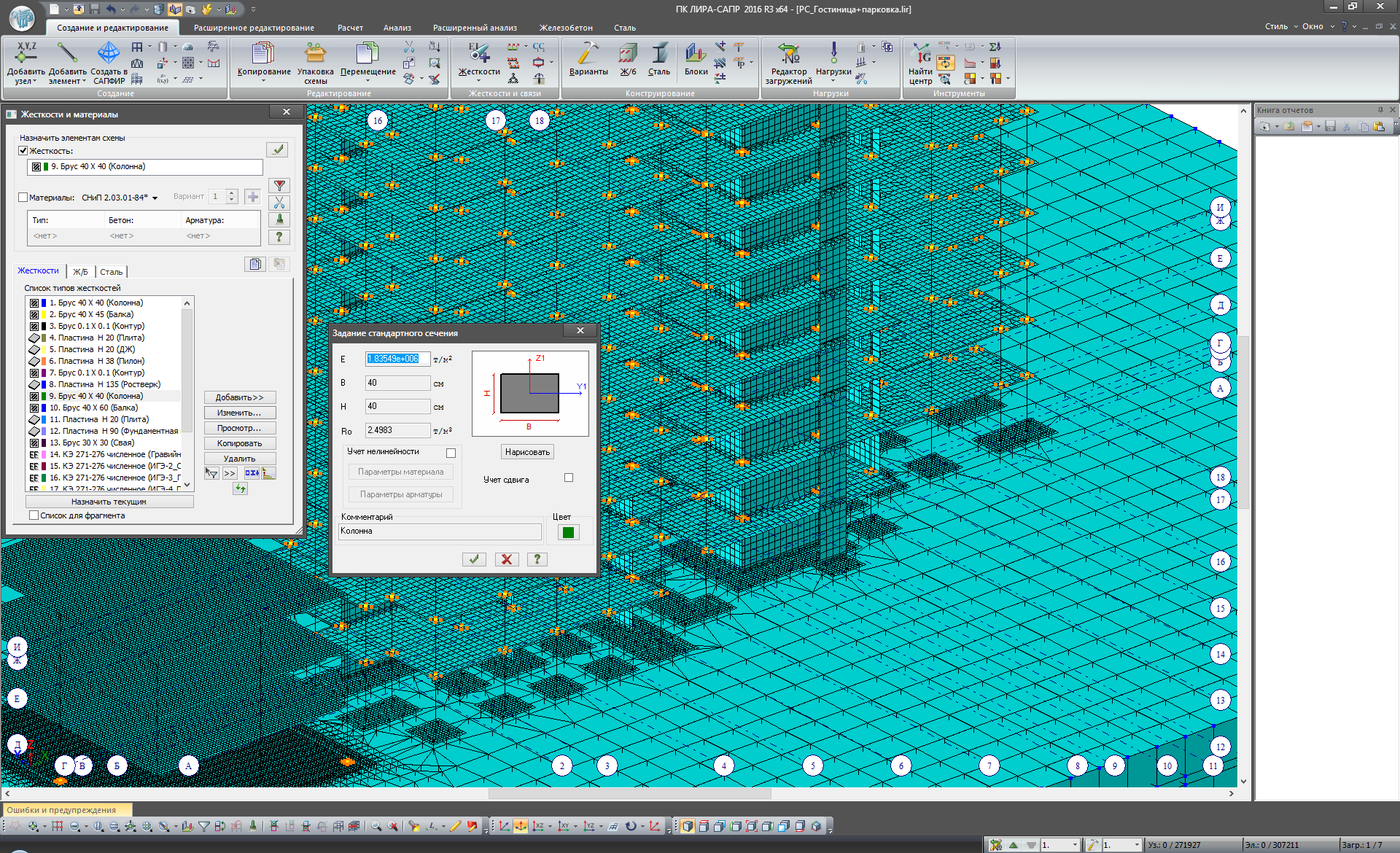Click the green checkmark confirm icon in section dialog
Screen dimensions: 1400x853
click(474, 559)
